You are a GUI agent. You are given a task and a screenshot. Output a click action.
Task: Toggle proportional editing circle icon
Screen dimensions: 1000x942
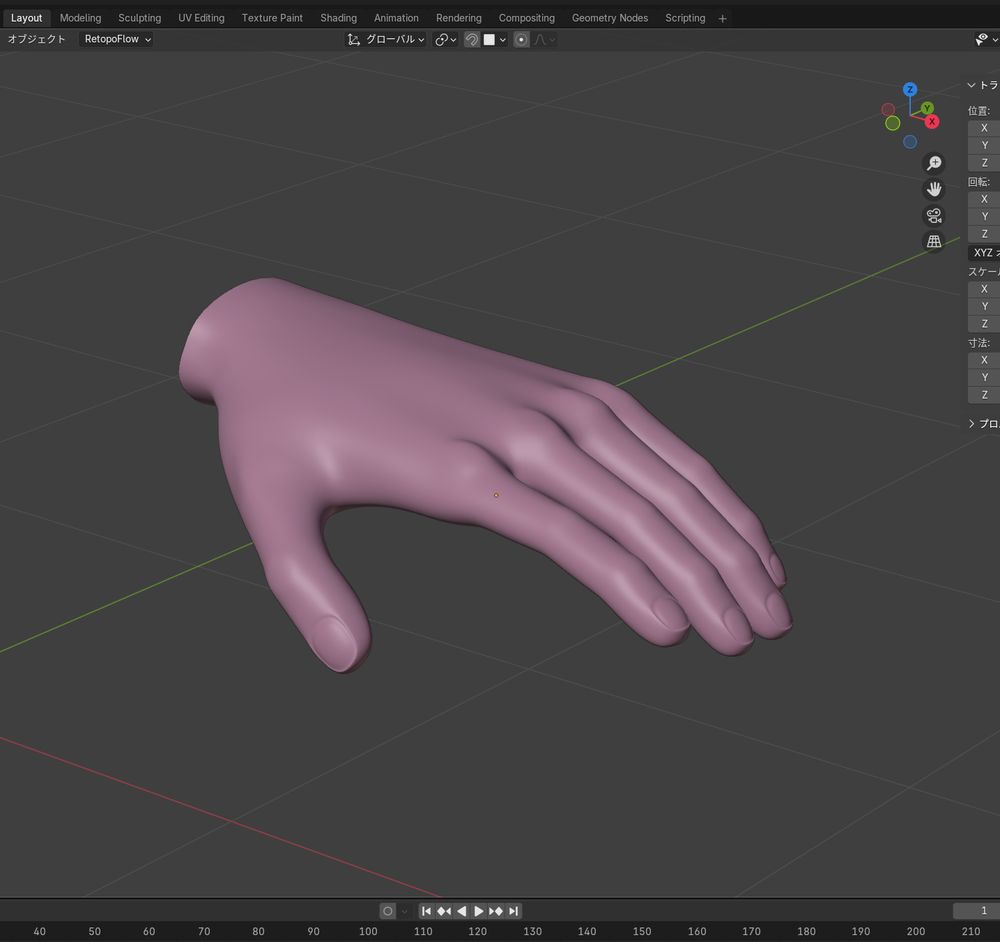521,40
